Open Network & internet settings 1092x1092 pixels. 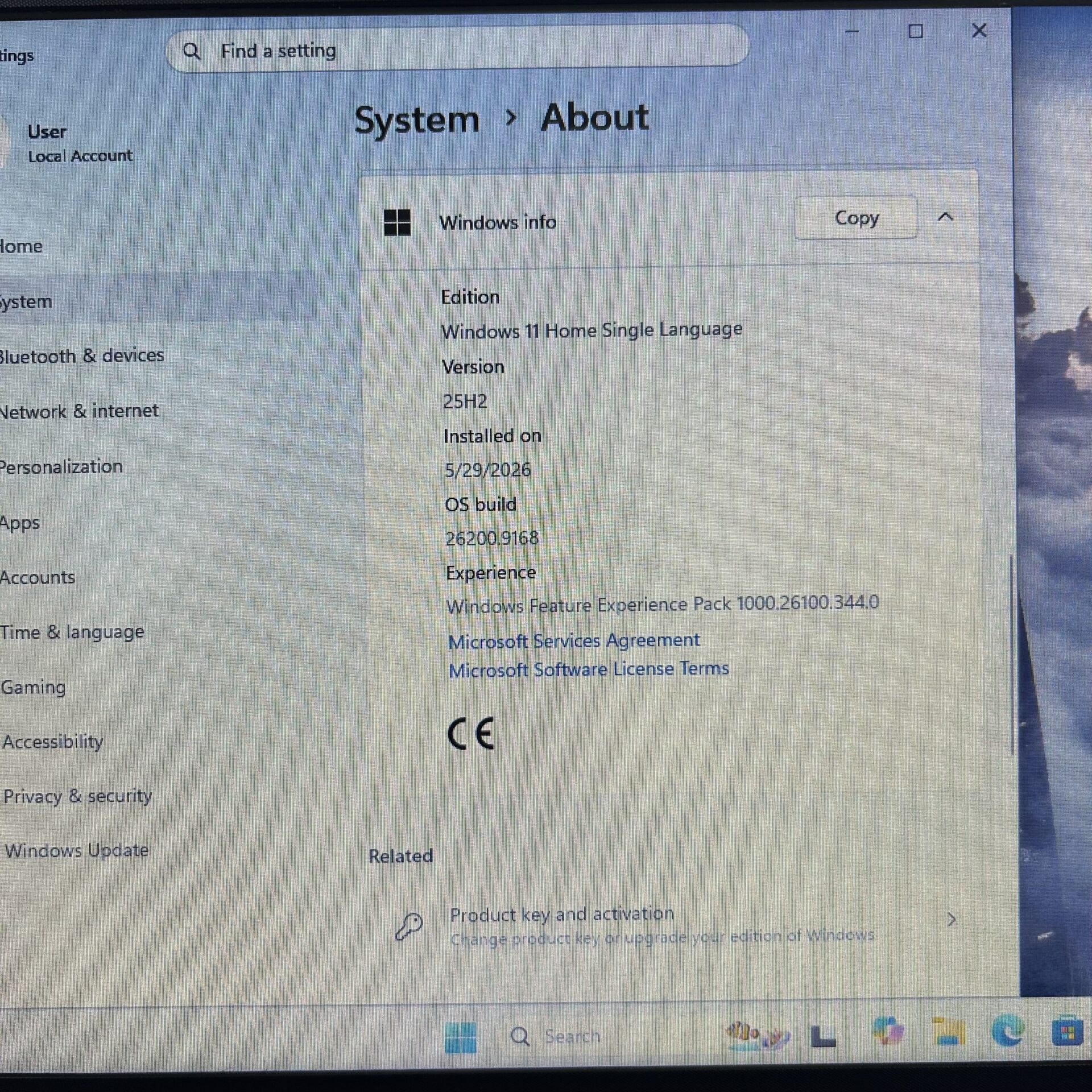click(79, 411)
